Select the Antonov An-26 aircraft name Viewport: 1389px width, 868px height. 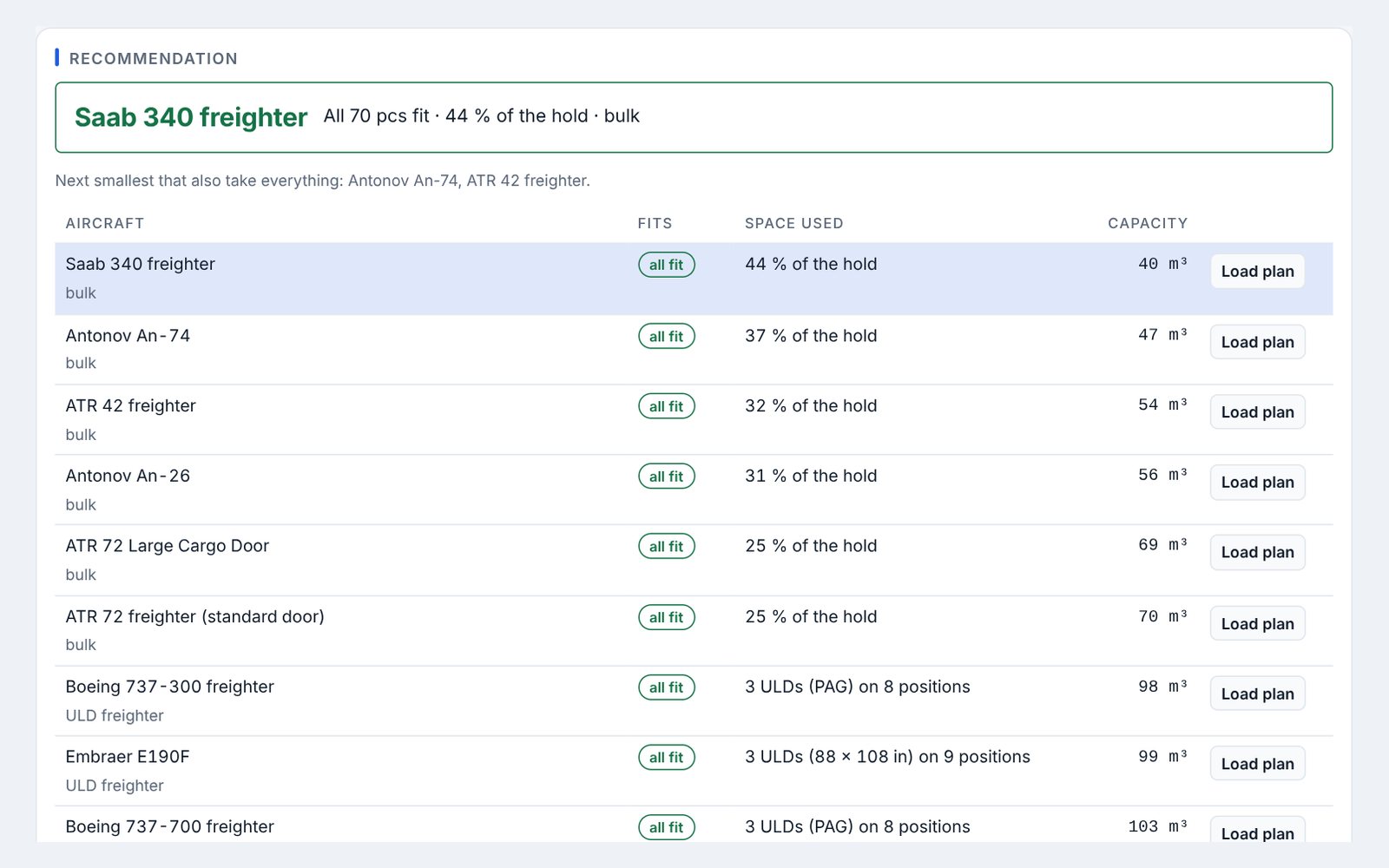[128, 476]
